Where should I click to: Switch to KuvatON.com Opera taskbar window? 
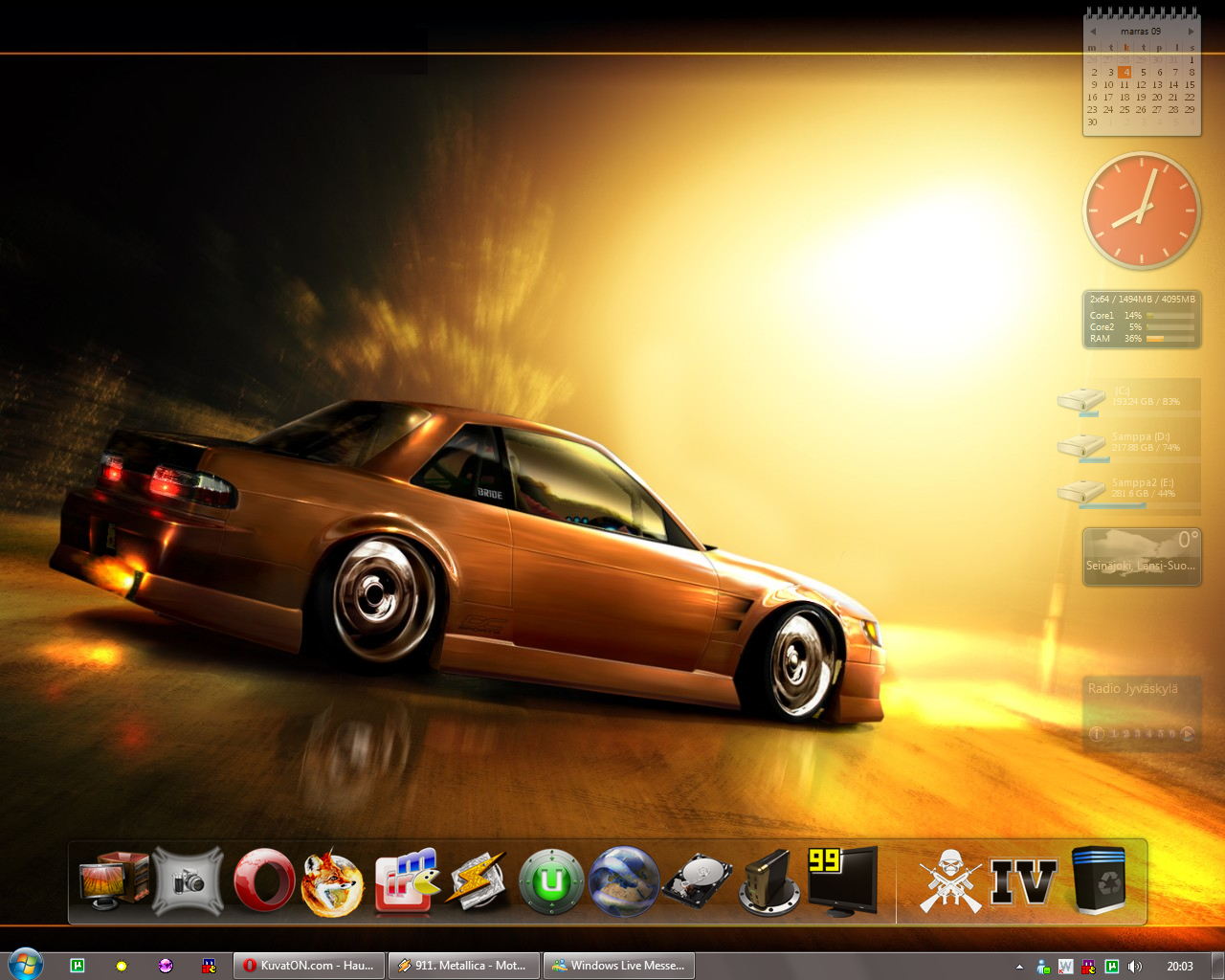click(309, 966)
